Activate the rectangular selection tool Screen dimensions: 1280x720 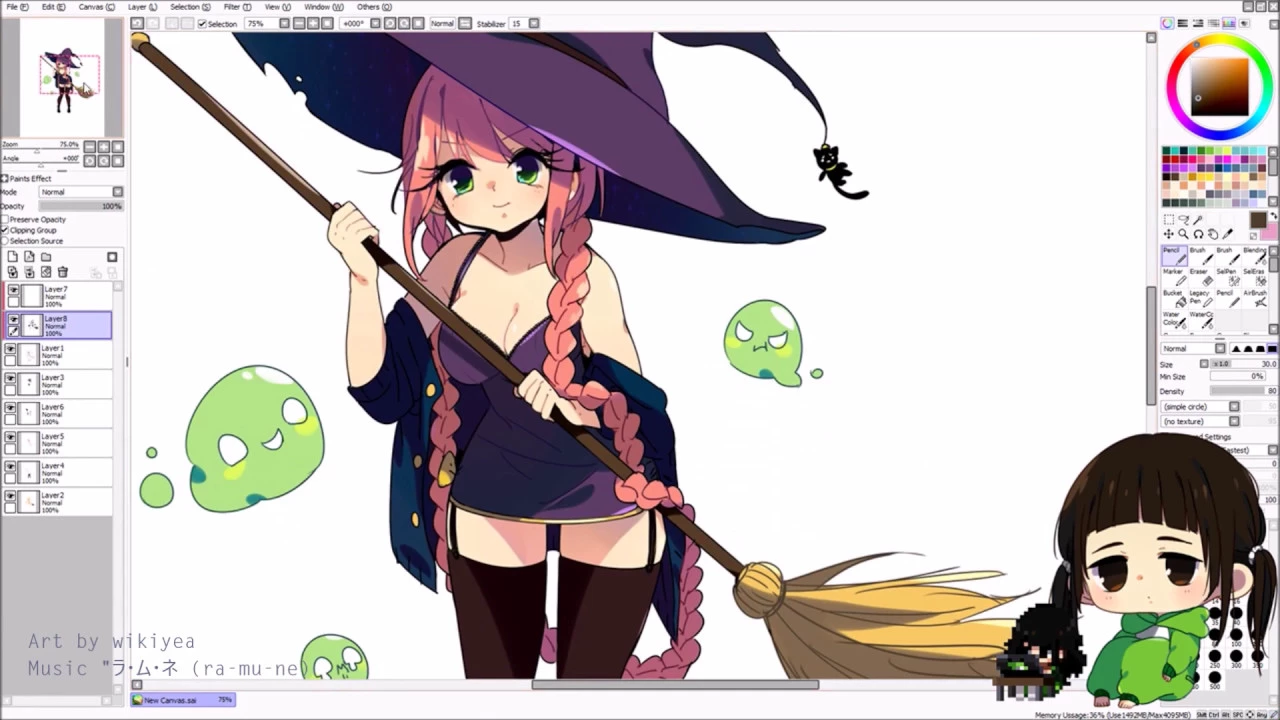click(1168, 220)
